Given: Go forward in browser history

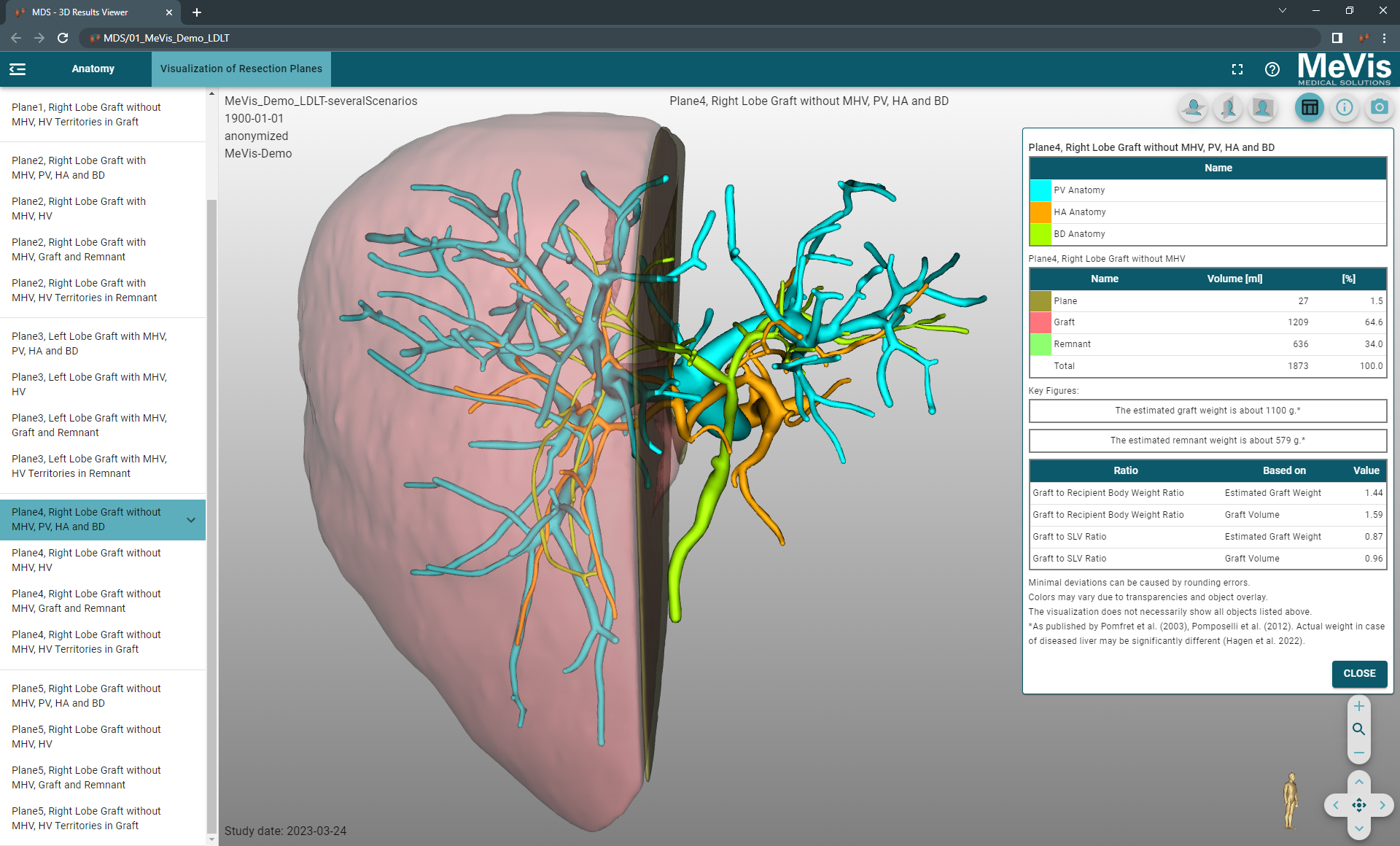Looking at the screenshot, I should tap(39, 38).
